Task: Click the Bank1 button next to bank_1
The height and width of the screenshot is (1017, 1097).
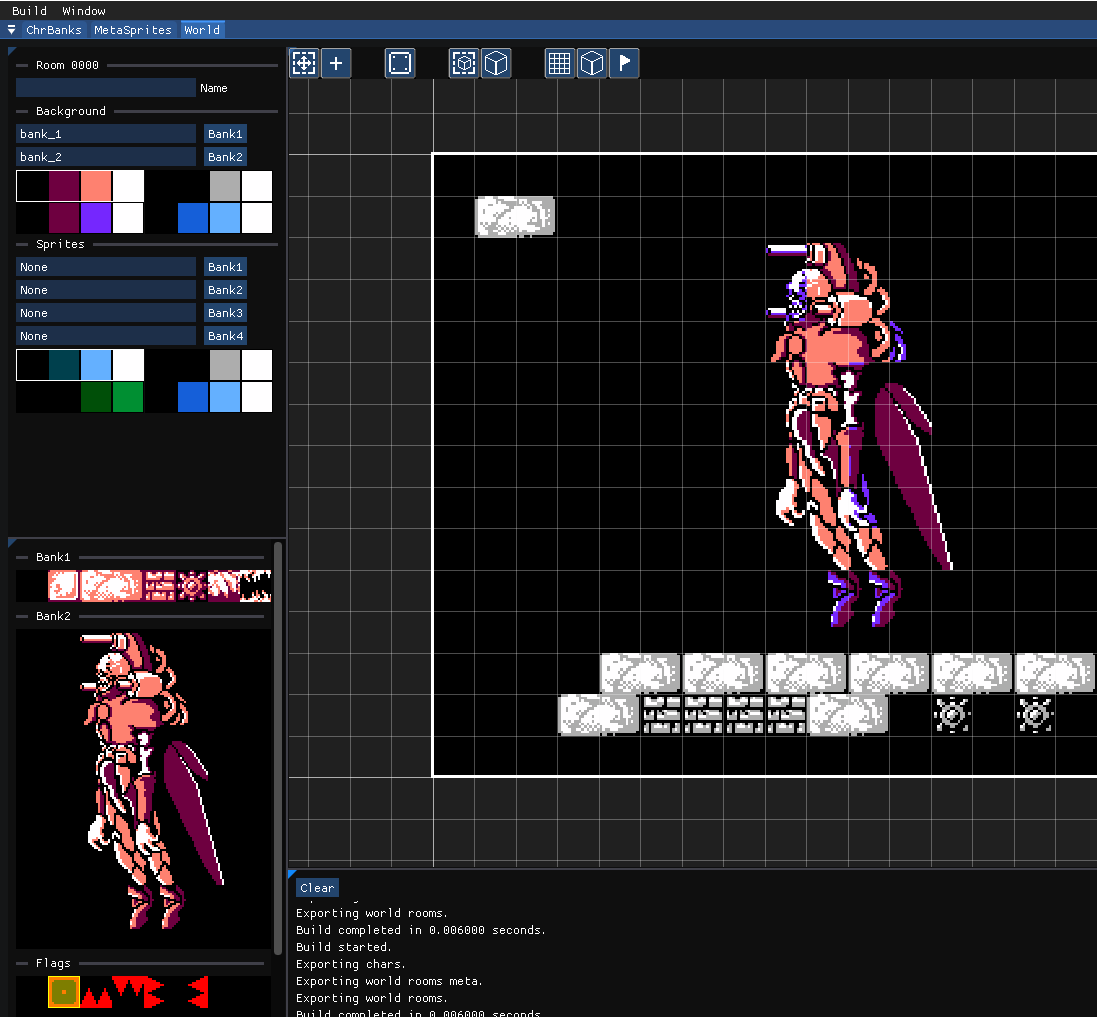Action: tap(225, 134)
